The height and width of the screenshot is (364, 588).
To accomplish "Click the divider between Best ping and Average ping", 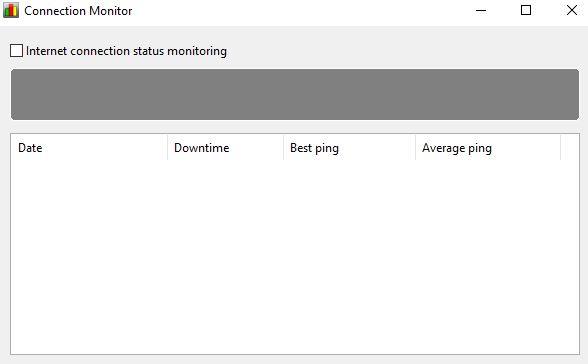I will [x=416, y=148].
